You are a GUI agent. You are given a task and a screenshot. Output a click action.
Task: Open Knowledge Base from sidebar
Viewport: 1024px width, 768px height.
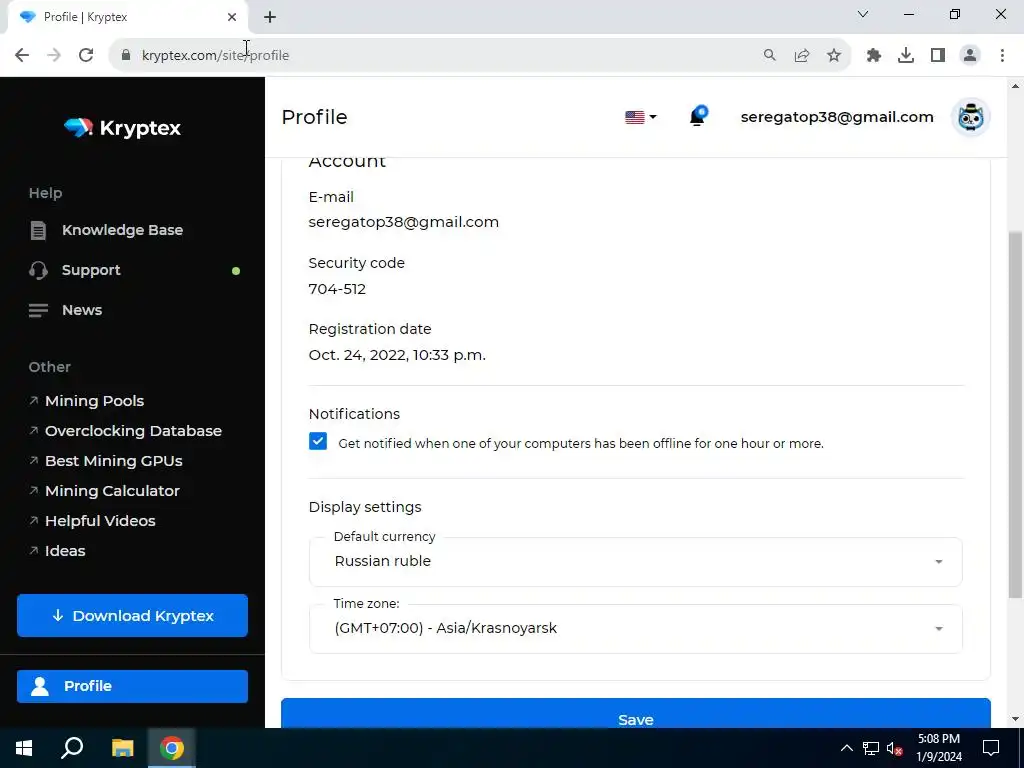(122, 230)
